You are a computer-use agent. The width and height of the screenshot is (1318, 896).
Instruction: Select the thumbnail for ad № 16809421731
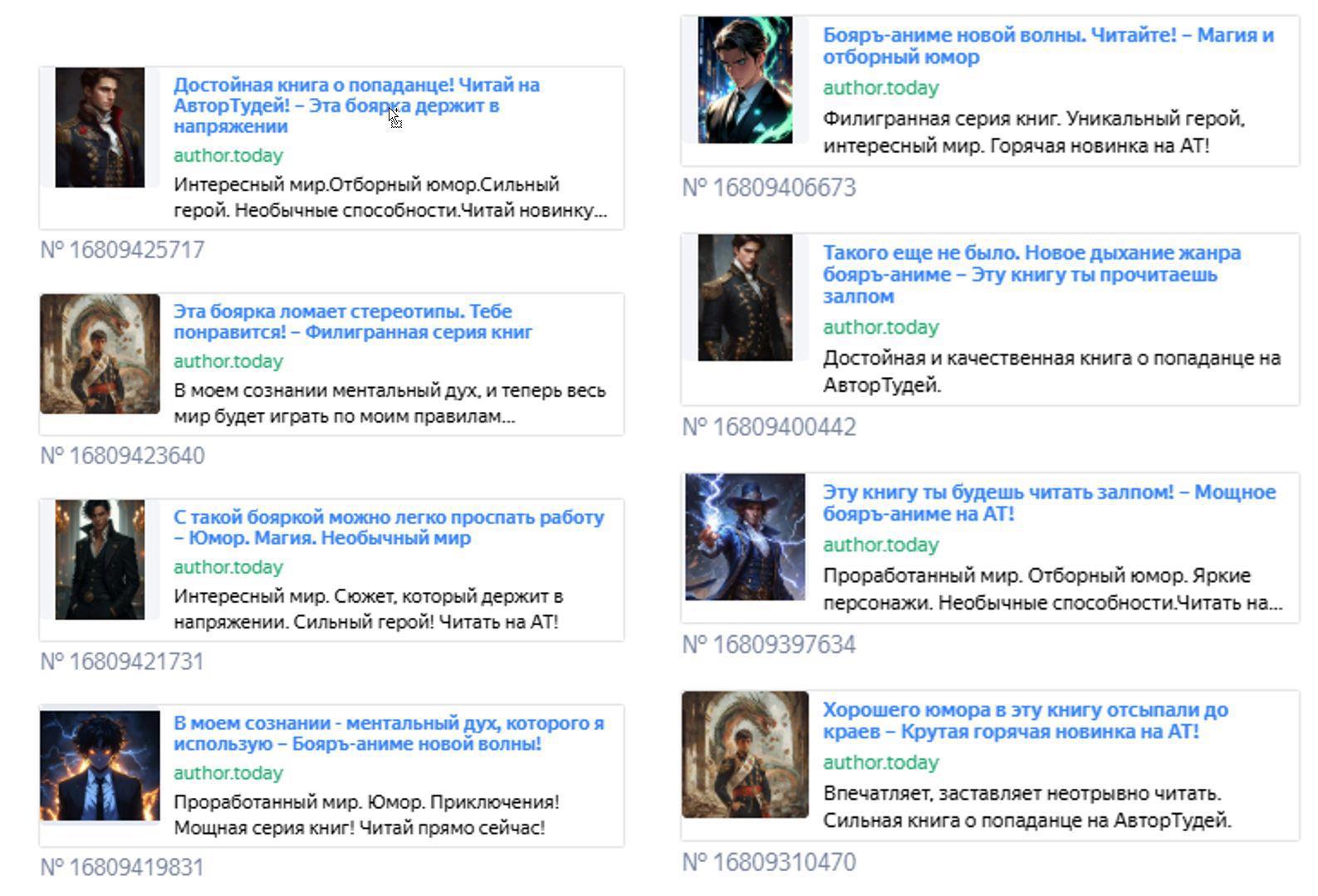[x=100, y=559]
